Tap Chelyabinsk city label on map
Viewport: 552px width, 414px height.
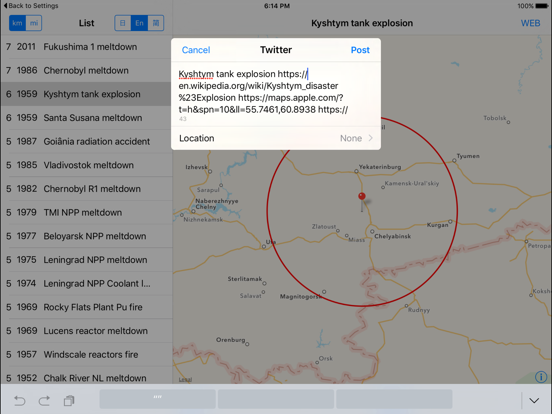tap(393, 236)
